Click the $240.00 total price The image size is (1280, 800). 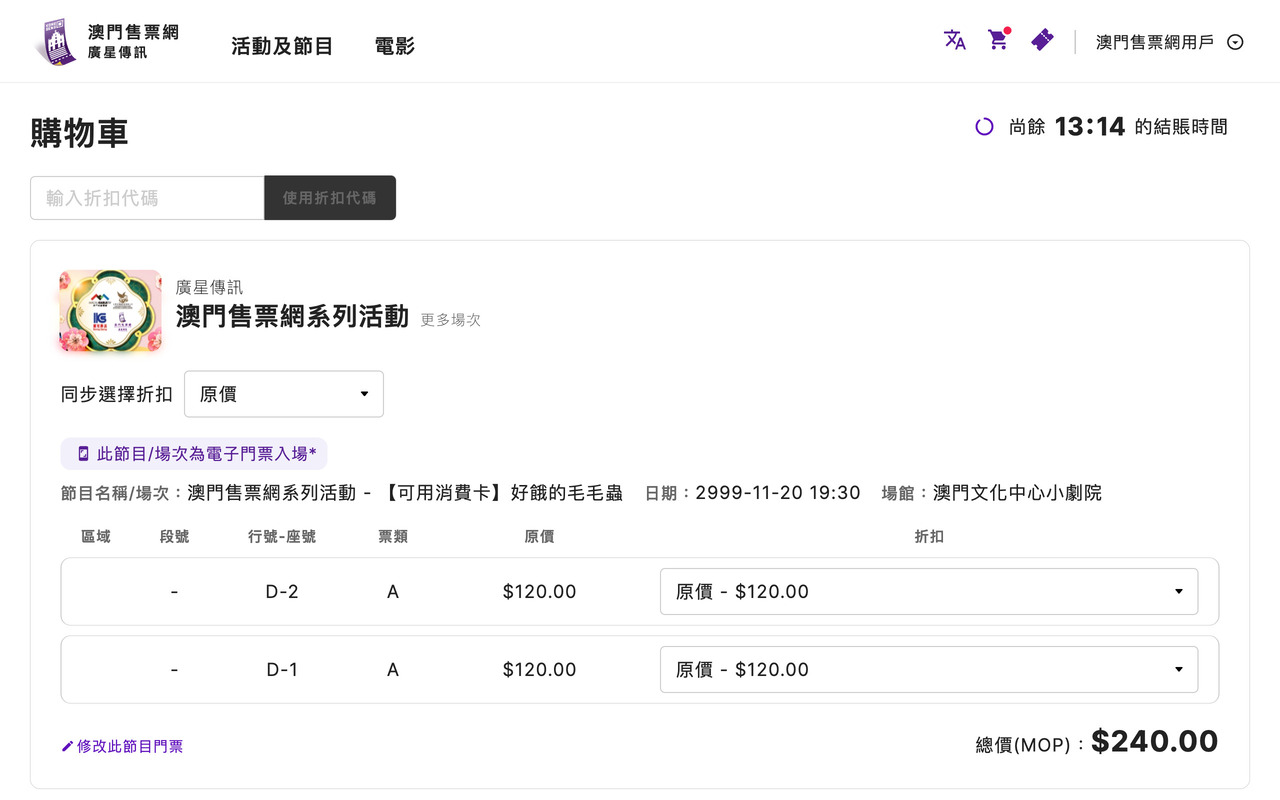(x=1155, y=741)
